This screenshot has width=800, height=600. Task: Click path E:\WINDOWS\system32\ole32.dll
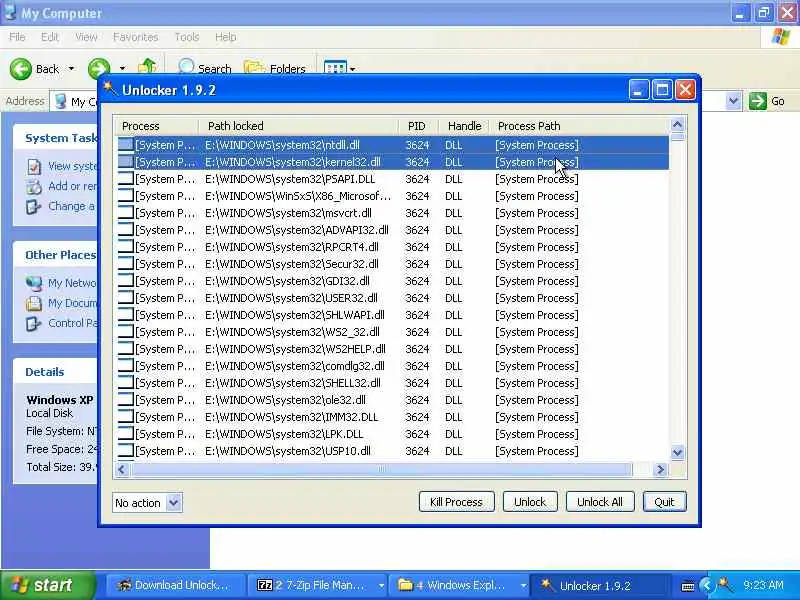click(286, 400)
